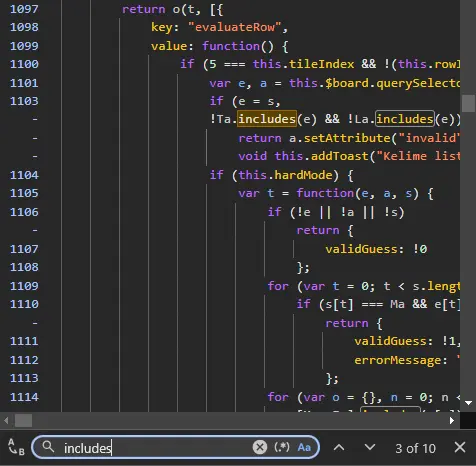Click the evaluateRow string on line 1098
The width and height of the screenshot is (476, 466).
(x=235, y=27)
